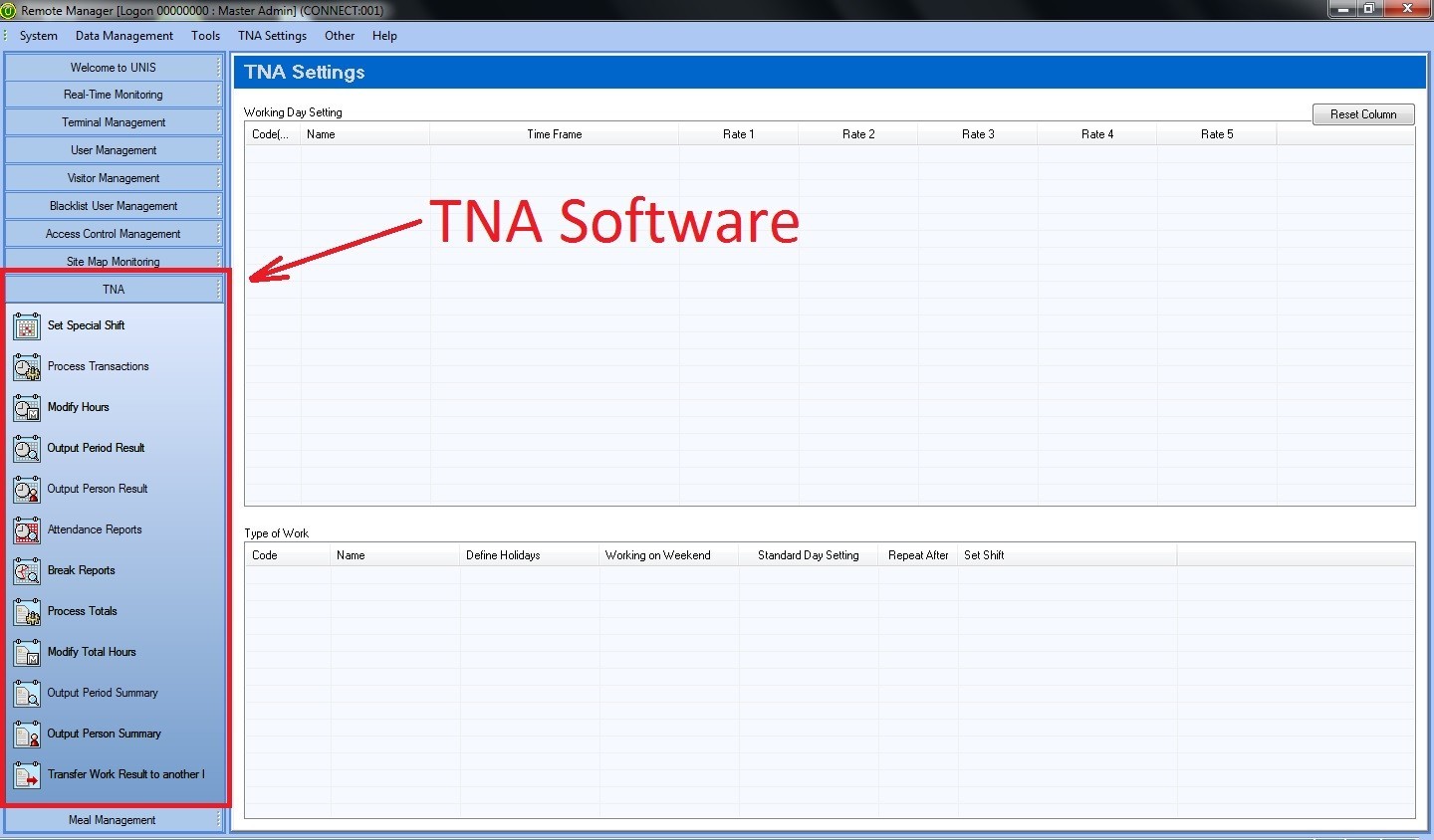Click the Output Period Result icon
Image resolution: width=1434 pixels, height=840 pixels.
[27, 449]
